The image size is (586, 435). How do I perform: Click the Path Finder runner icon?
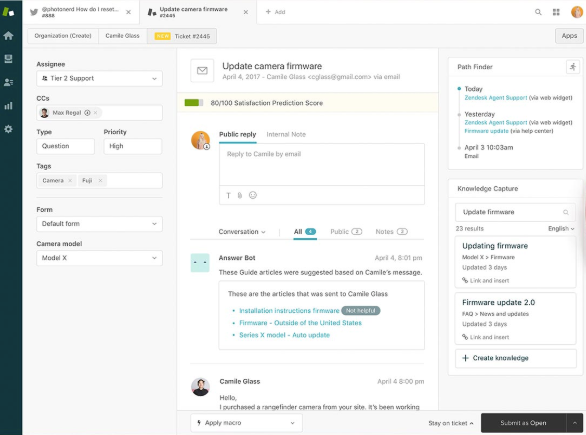point(573,67)
